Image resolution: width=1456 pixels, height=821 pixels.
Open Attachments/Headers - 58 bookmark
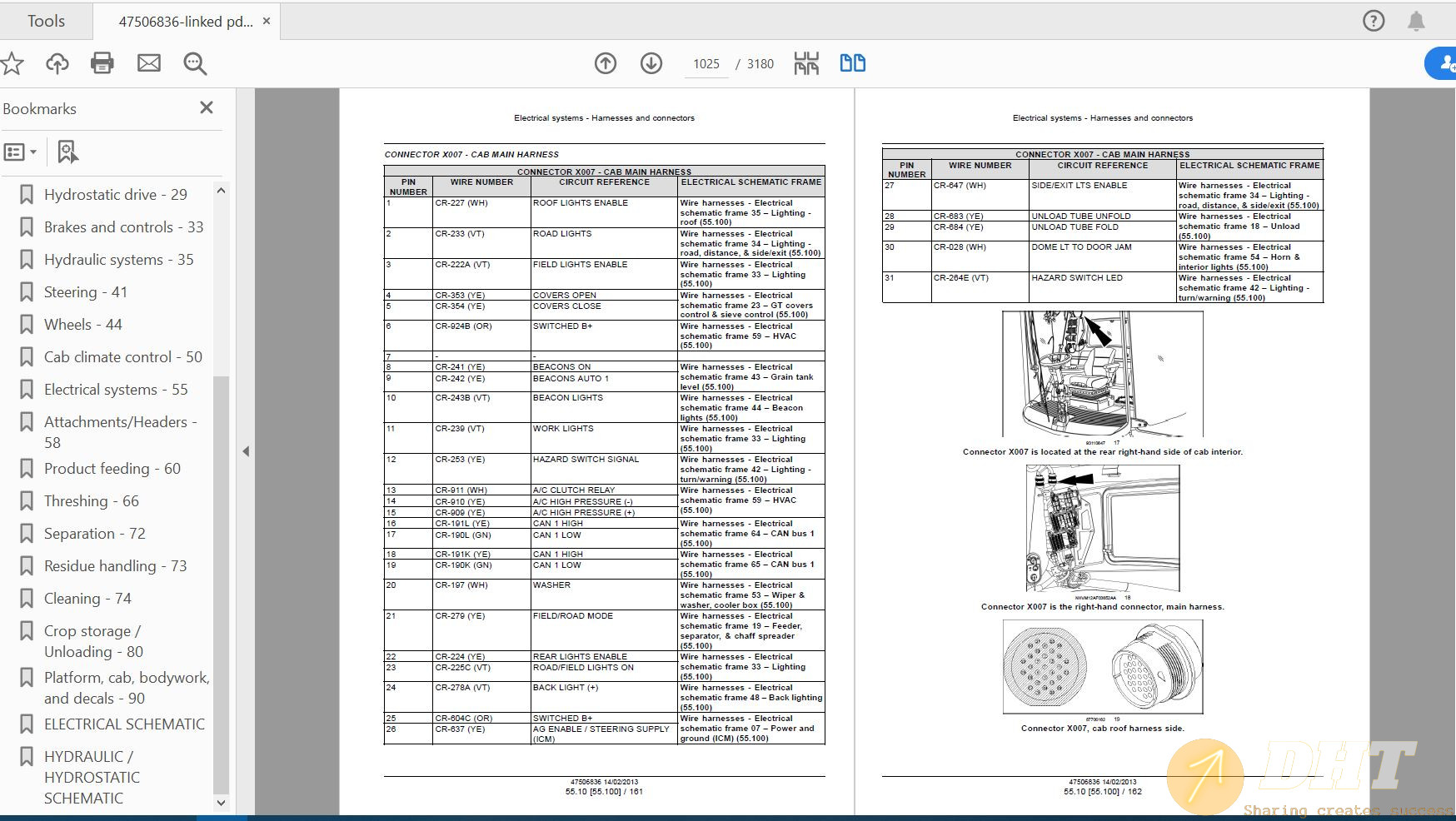point(121,432)
